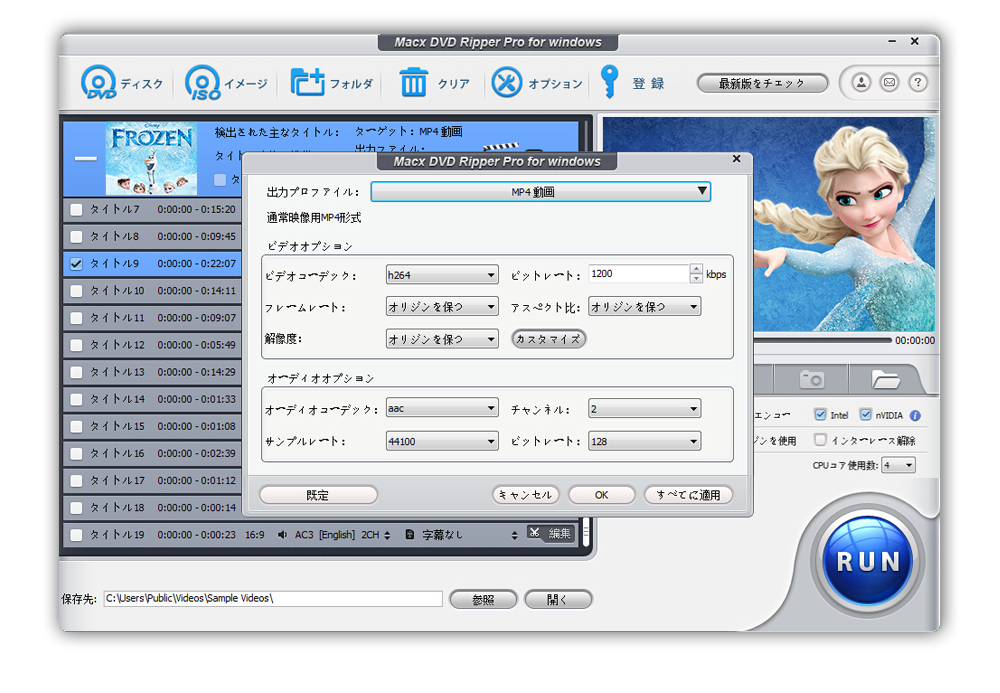1000x693 pixels.
Task: Open the オーディオコーデック aac dropdown
Action: [x=441, y=408]
